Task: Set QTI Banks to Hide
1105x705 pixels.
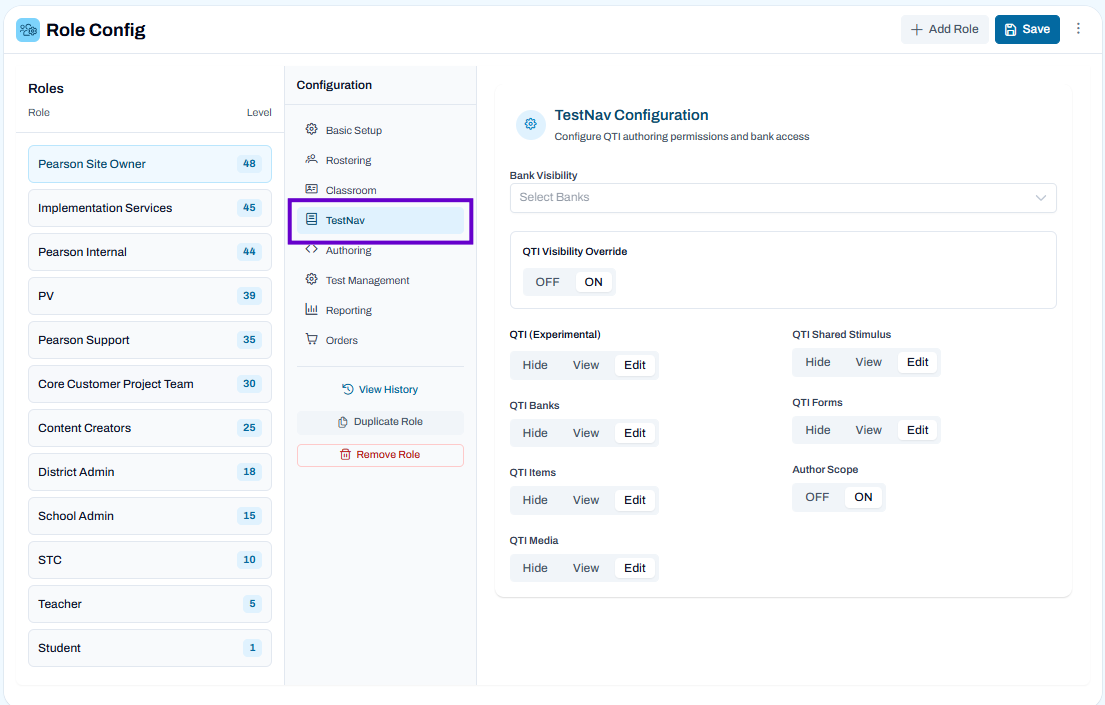Action: [x=535, y=433]
